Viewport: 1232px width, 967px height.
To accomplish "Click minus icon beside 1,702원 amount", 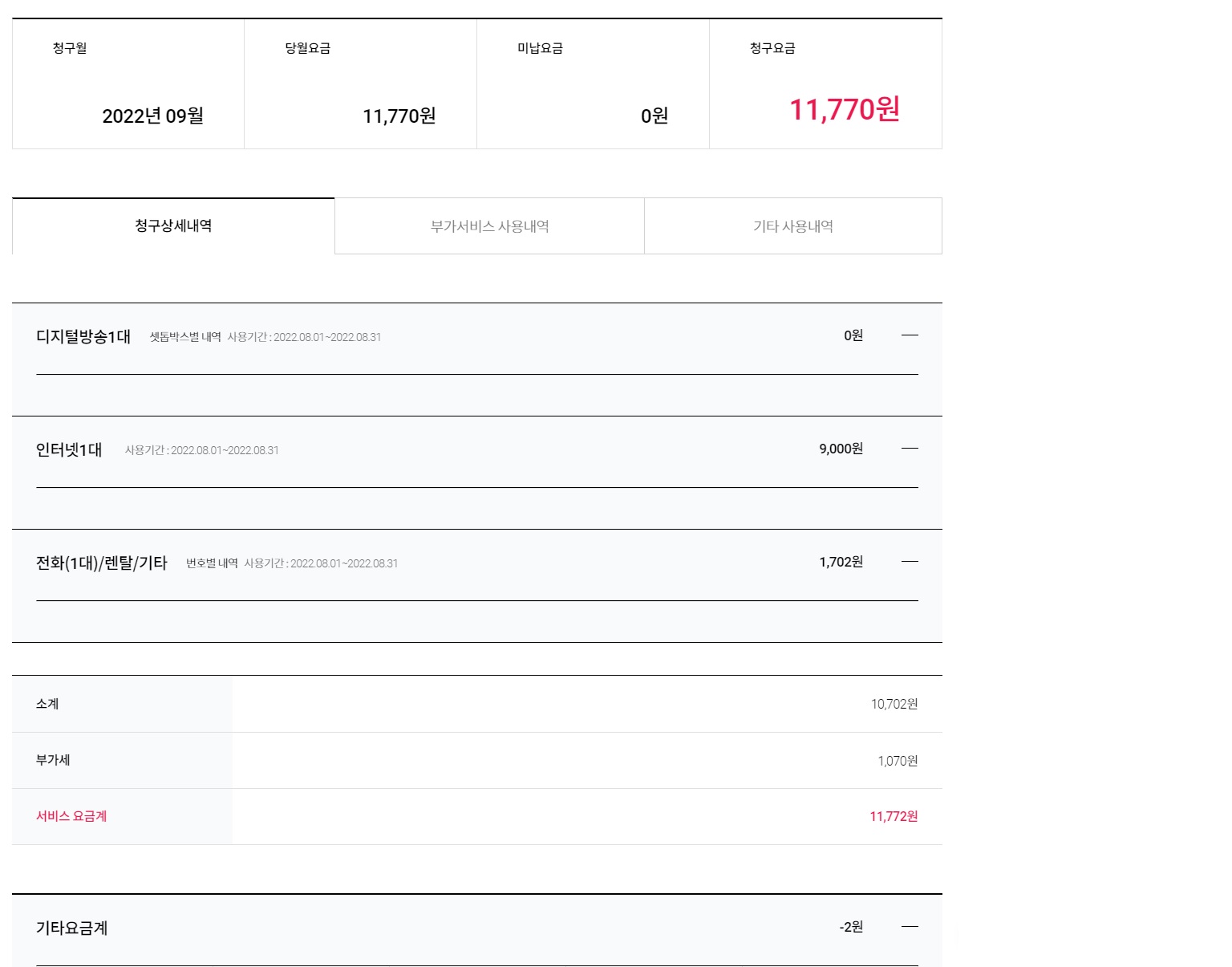I will pyautogui.click(x=910, y=562).
